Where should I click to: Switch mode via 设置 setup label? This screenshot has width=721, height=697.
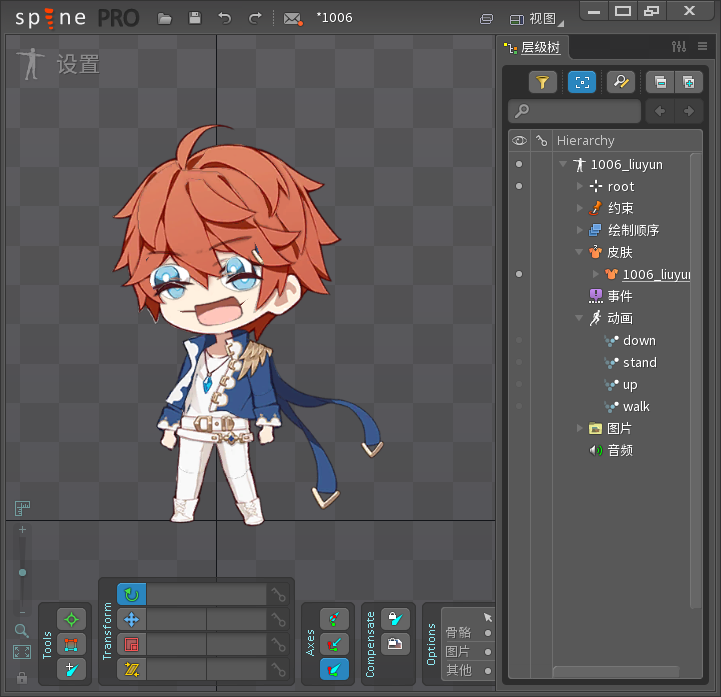78,64
